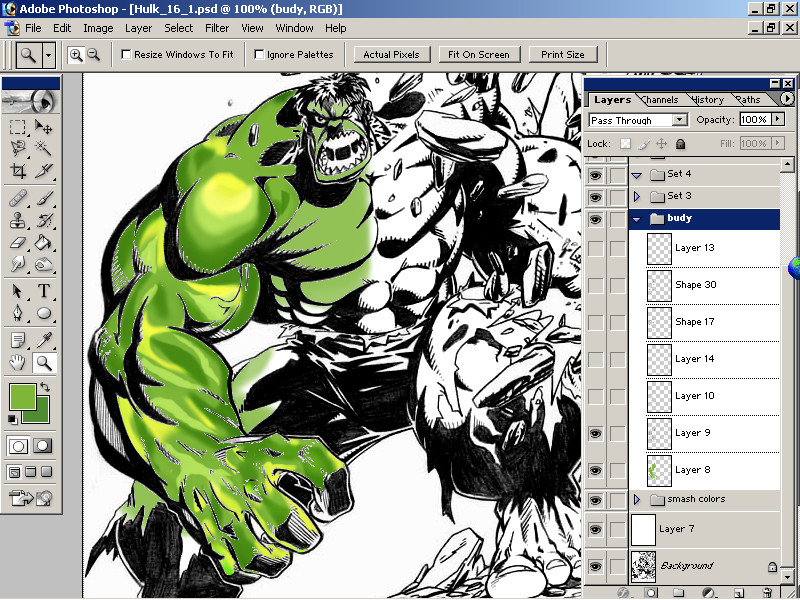
Task: Hide the Background layer
Action: 595,566
